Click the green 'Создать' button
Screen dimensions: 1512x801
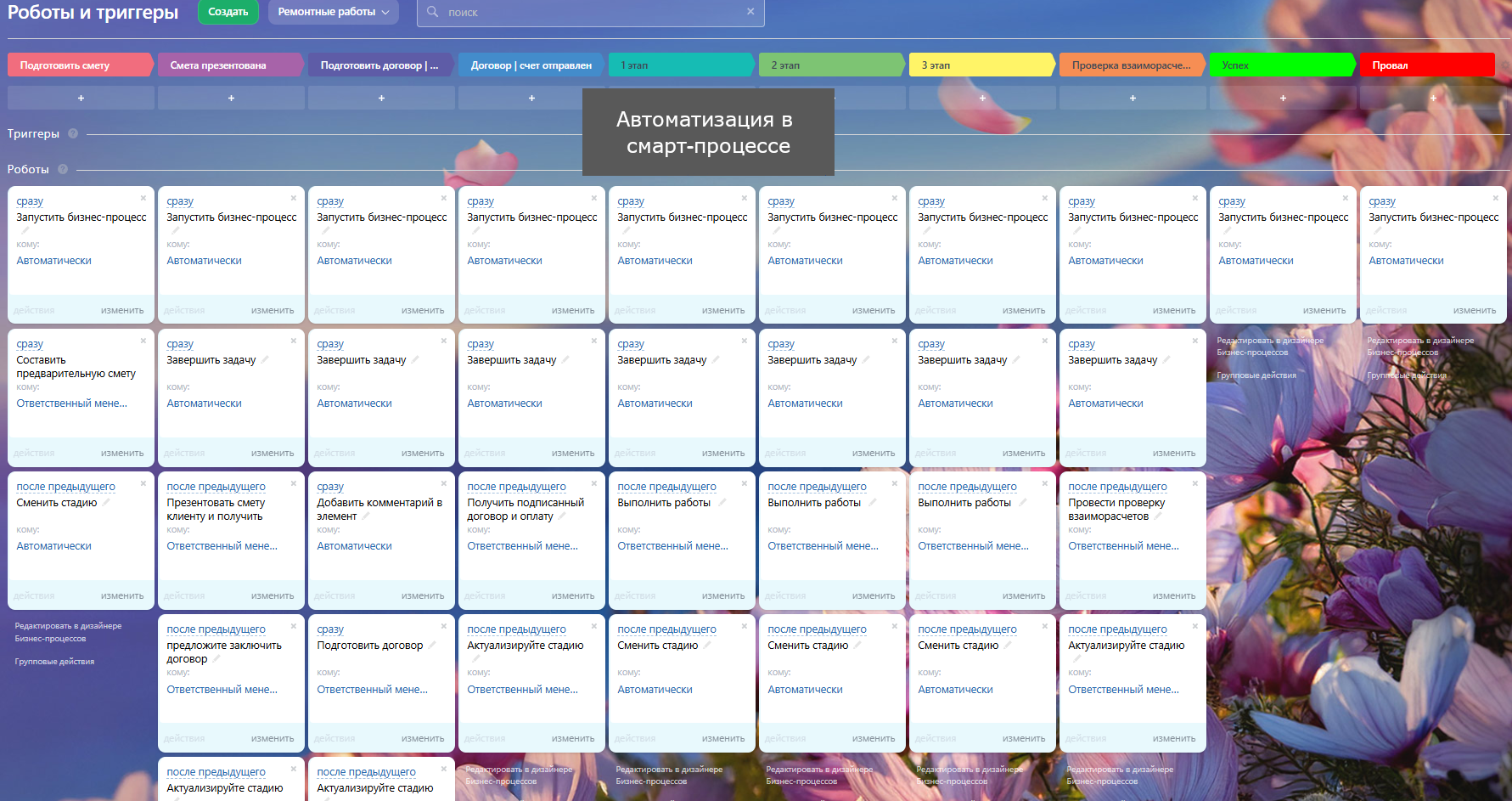click(228, 12)
